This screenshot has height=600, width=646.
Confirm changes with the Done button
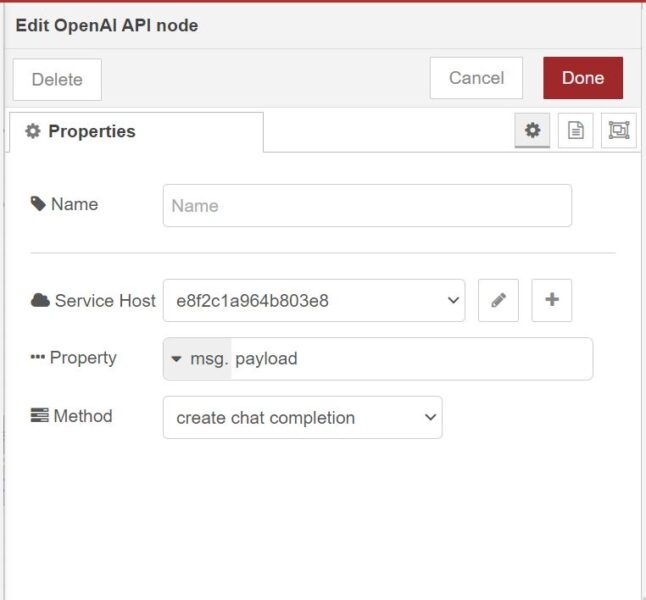[x=582, y=78]
